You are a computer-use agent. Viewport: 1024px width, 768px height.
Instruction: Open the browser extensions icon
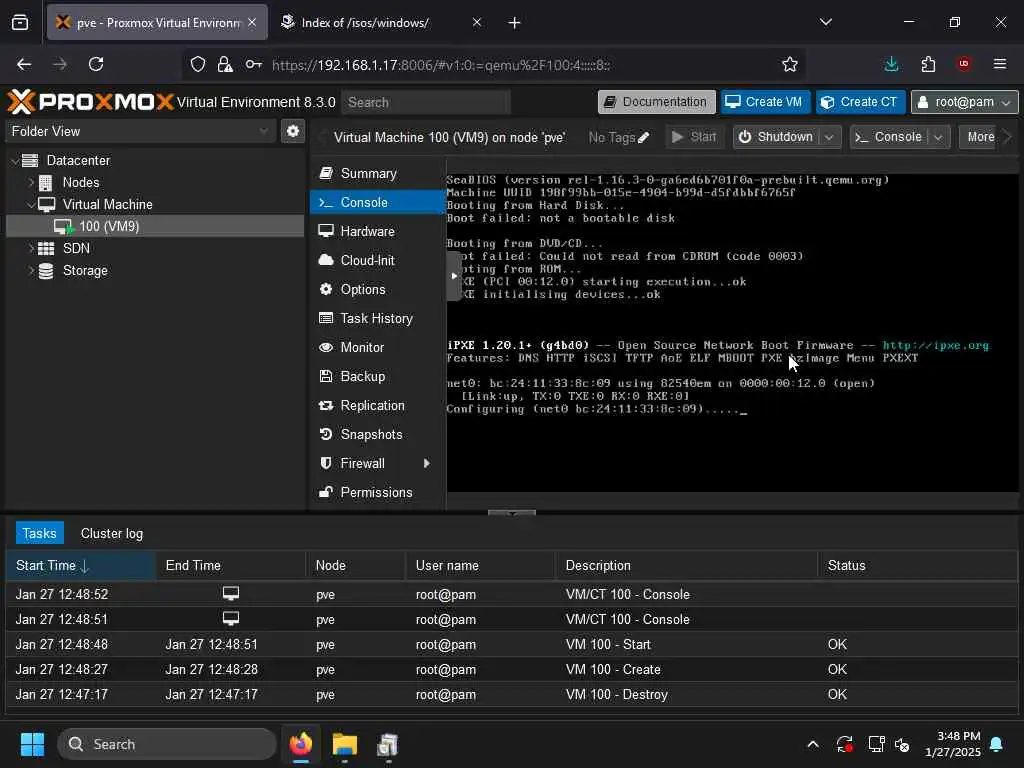point(928,64)
